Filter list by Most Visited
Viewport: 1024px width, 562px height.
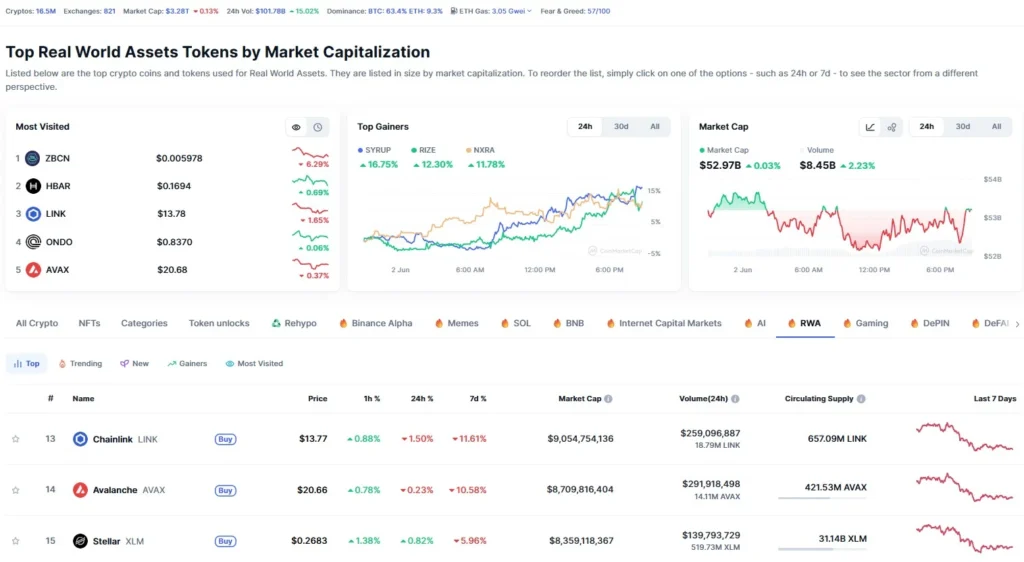point(254,364)
